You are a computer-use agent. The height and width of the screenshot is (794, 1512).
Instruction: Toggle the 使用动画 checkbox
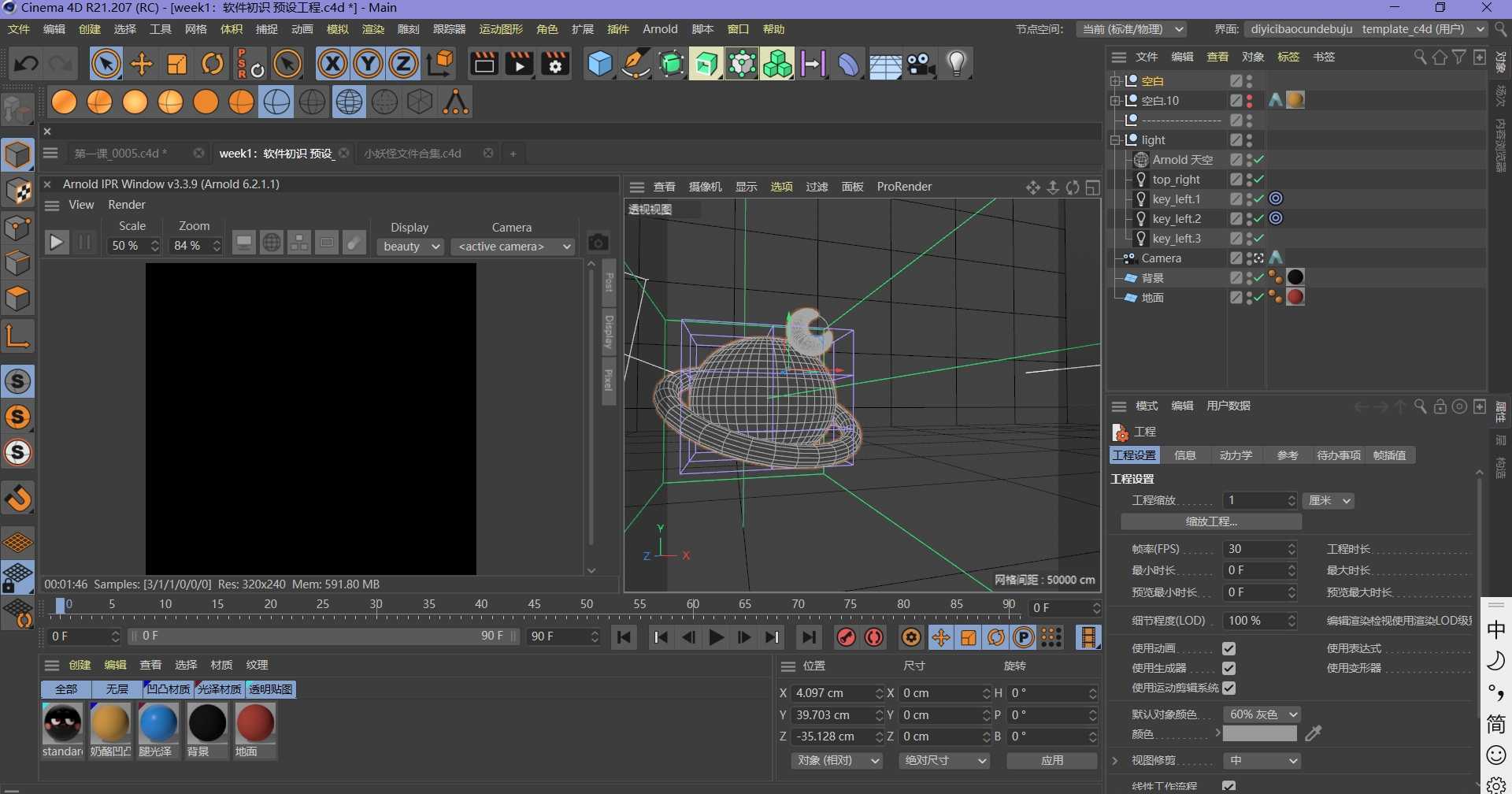coord(1228,648)
